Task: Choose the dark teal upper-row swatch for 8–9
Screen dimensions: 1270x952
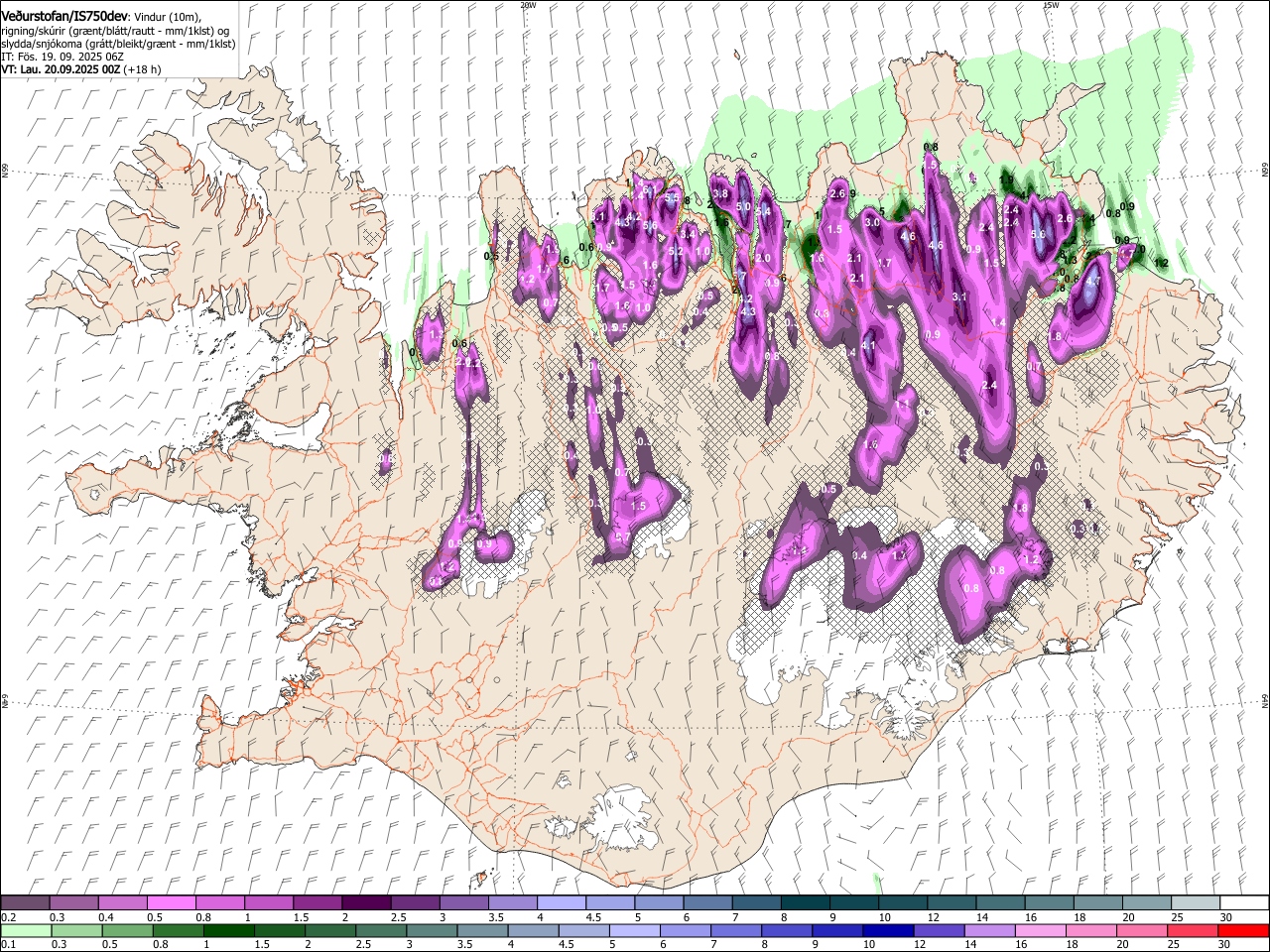Action: pos(805,903)
